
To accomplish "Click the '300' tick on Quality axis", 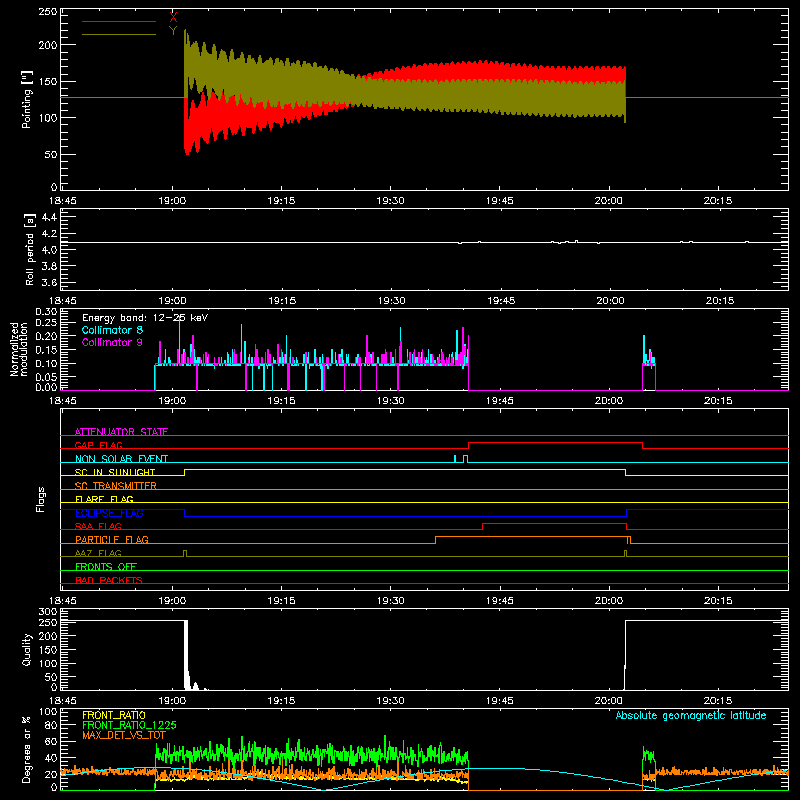I will (x=48, y=612).
